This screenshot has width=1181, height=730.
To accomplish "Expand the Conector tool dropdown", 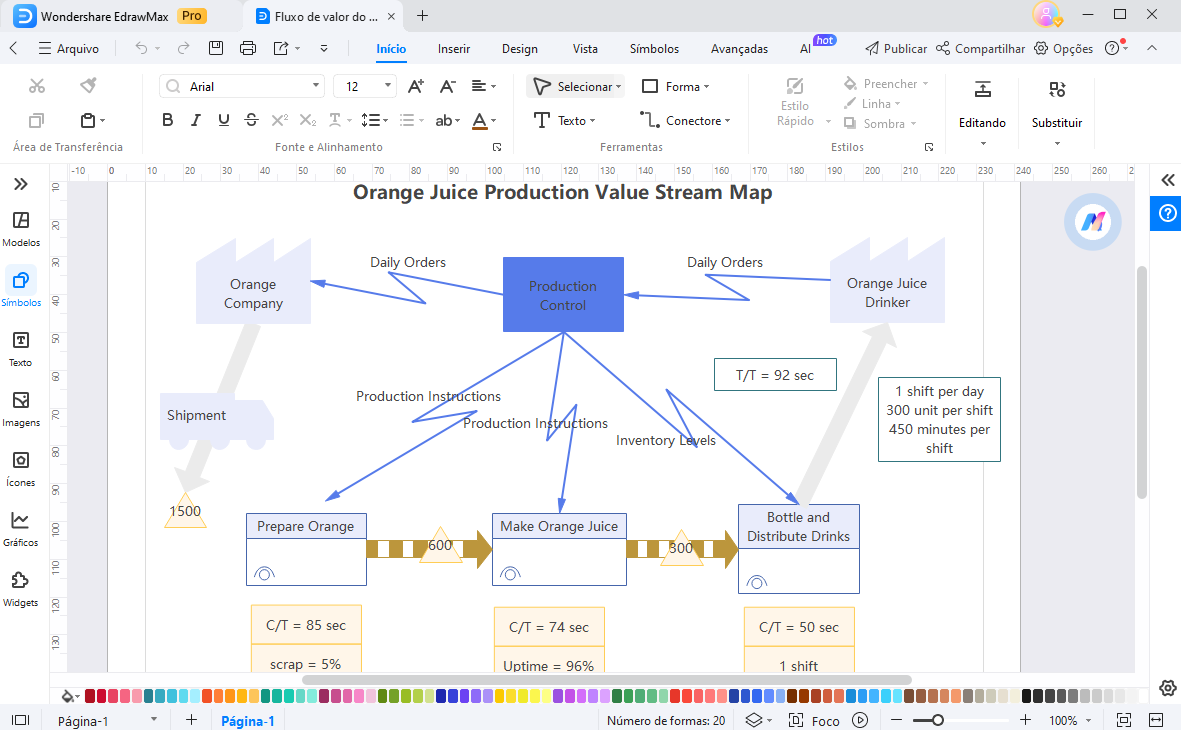I will tap(727, 121).
